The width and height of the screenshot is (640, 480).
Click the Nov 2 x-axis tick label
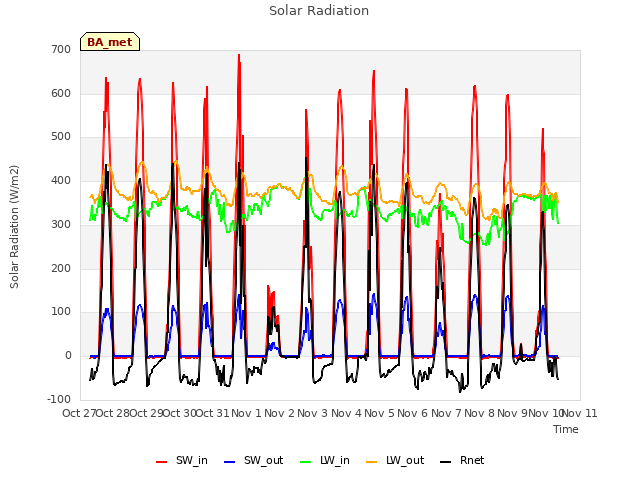pos(280,413)
